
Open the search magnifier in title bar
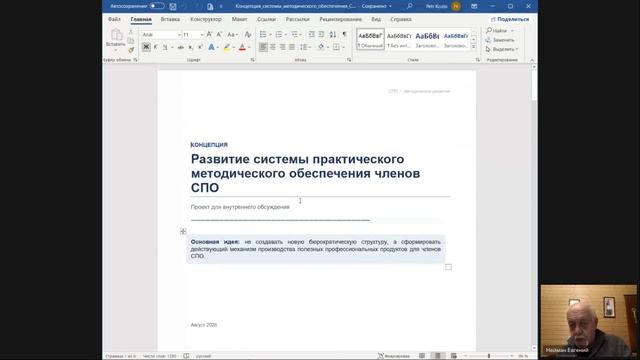click(409, 6)
